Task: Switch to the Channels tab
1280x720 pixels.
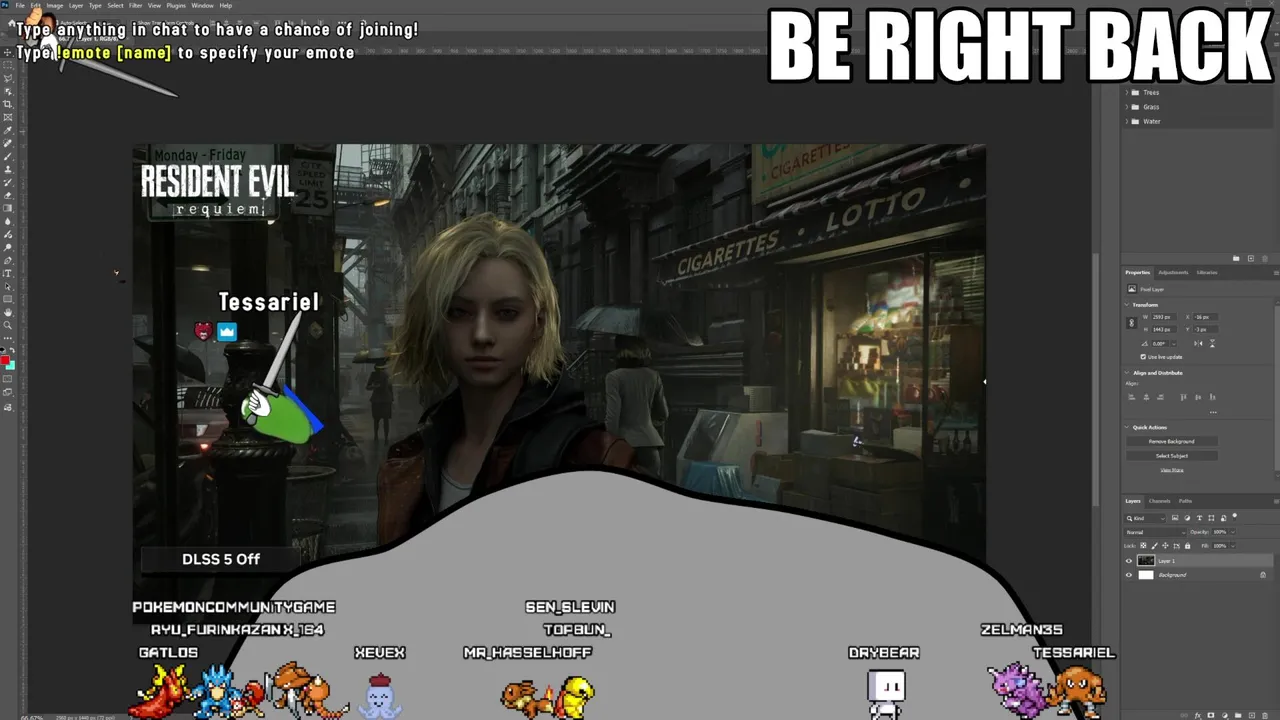Action: tap(1160, 501)
